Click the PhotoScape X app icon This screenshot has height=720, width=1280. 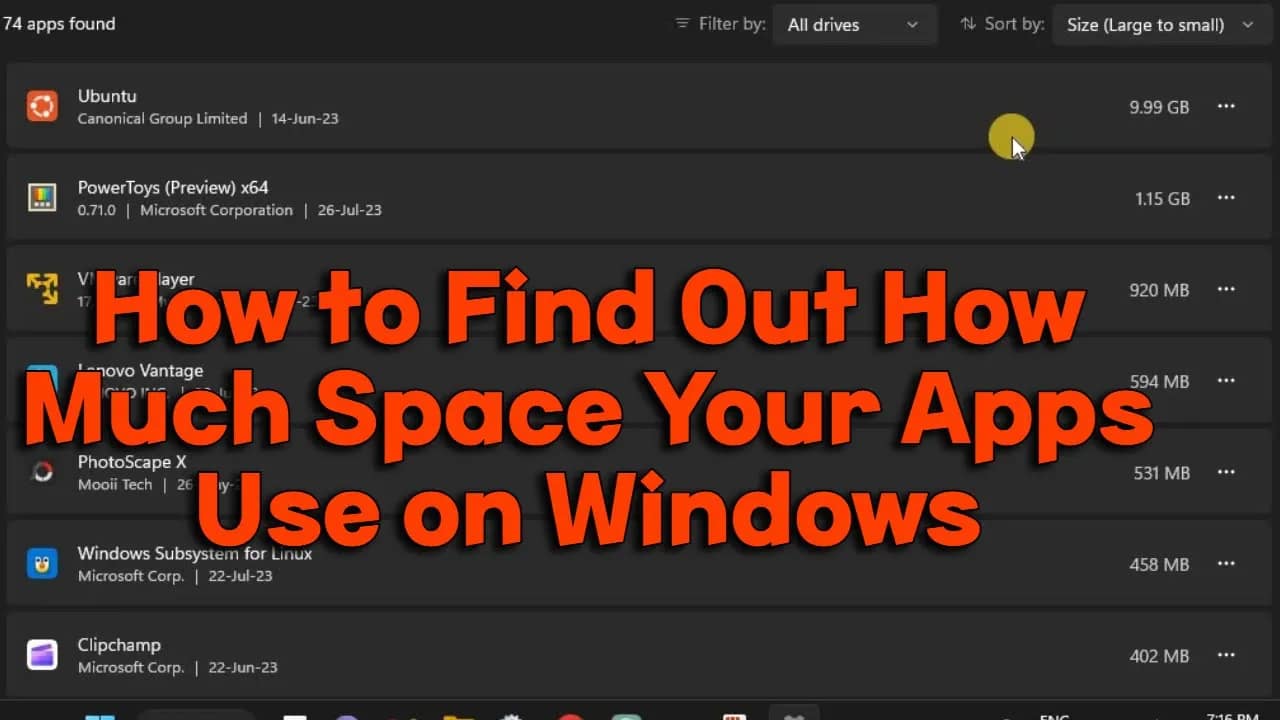41,471
